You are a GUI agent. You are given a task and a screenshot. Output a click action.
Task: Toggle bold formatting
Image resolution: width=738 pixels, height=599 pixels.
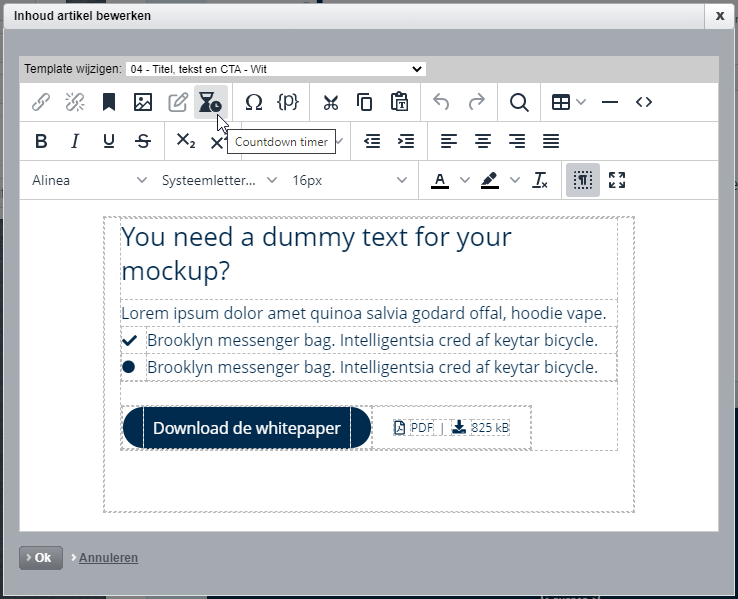coord(41,141)
